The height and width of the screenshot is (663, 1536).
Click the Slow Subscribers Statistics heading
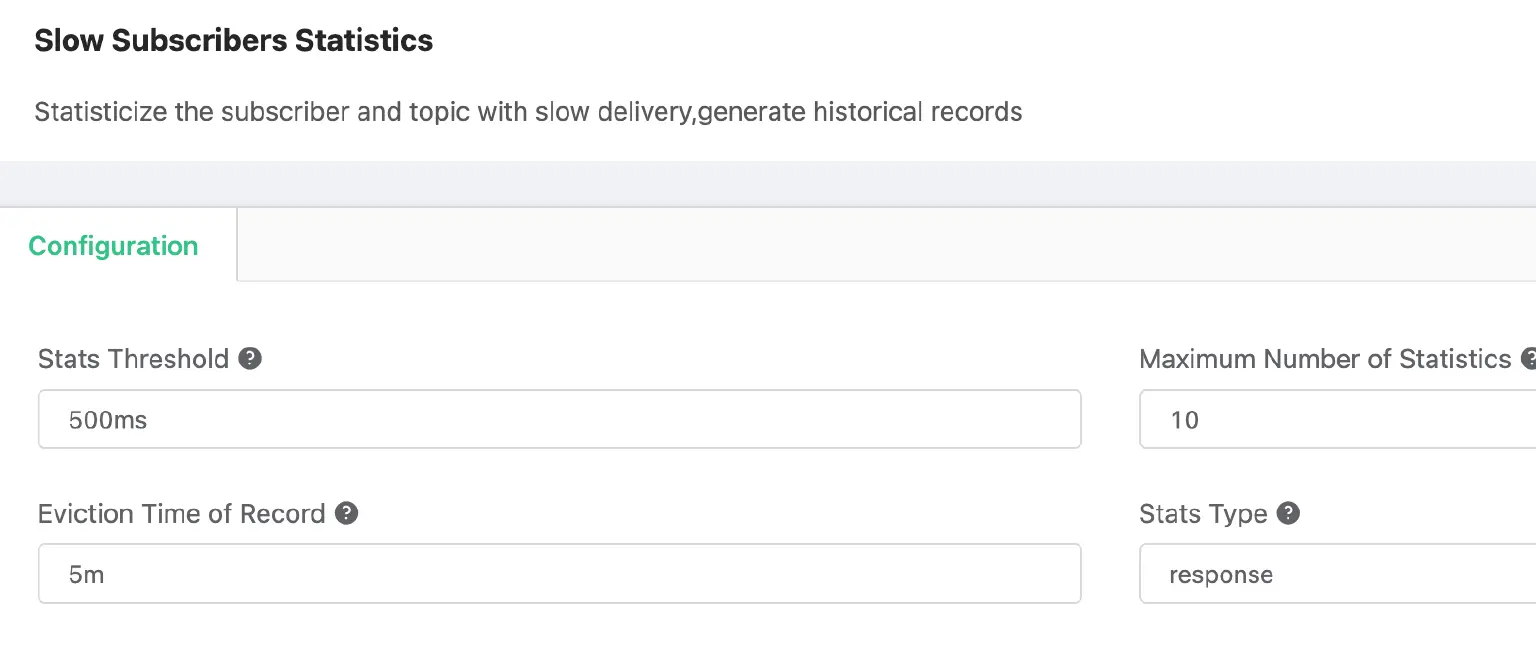[233, 41]
